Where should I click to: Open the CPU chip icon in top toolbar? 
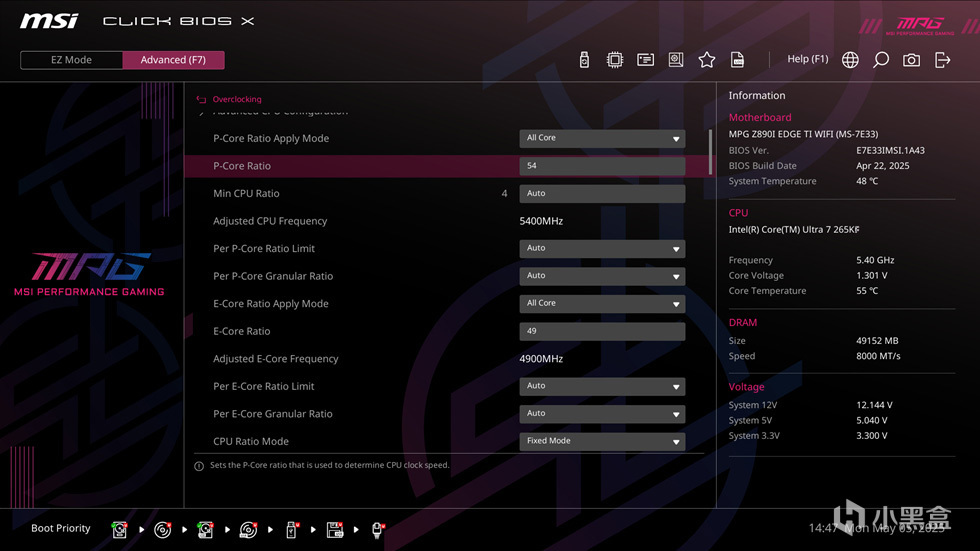(614, 59)
